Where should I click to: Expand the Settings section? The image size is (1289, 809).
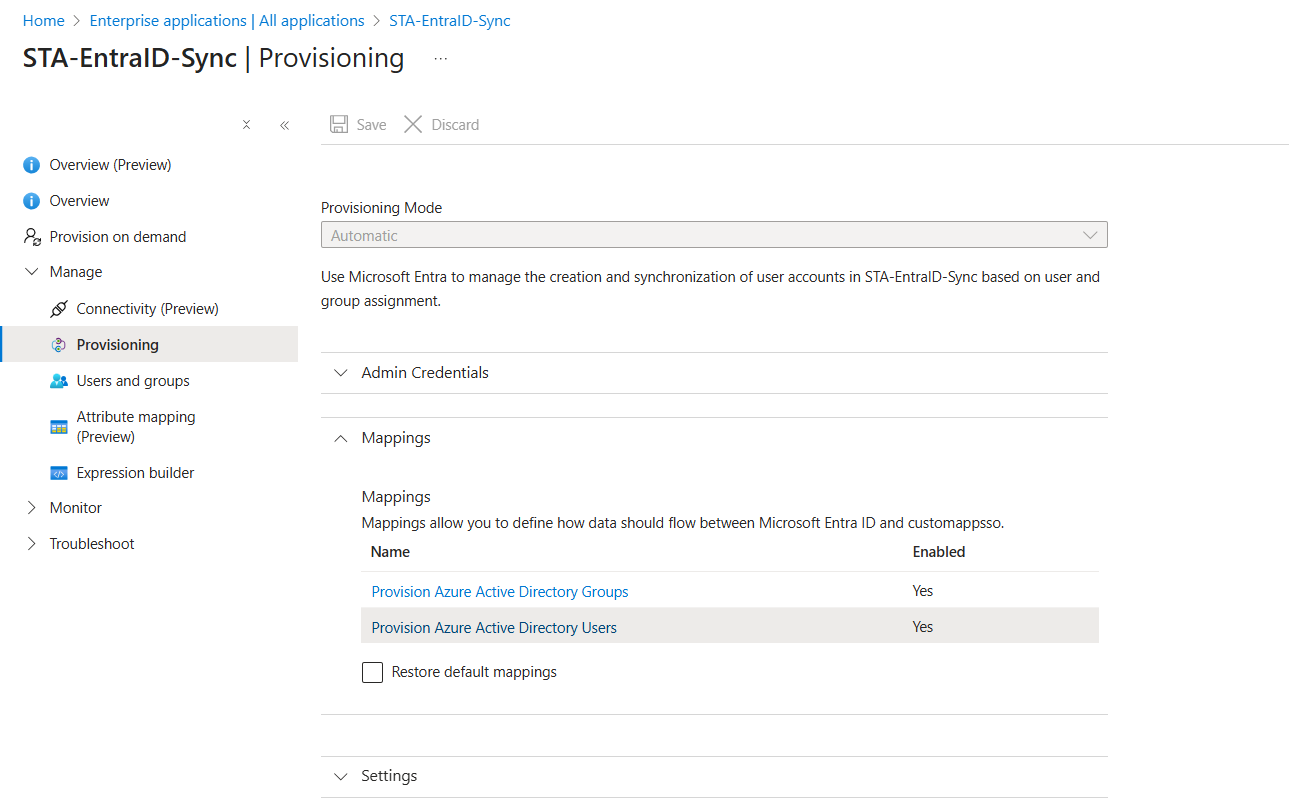click(x=342, y=776)
